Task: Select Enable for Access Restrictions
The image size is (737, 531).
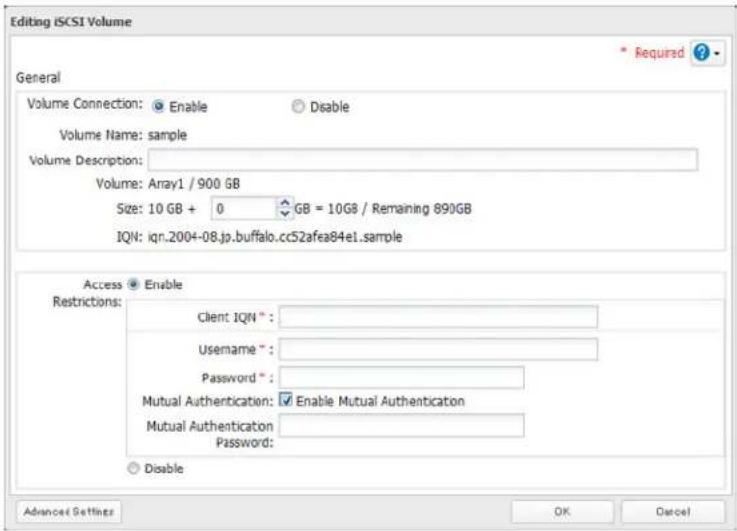Action: [x=133, y=284]
